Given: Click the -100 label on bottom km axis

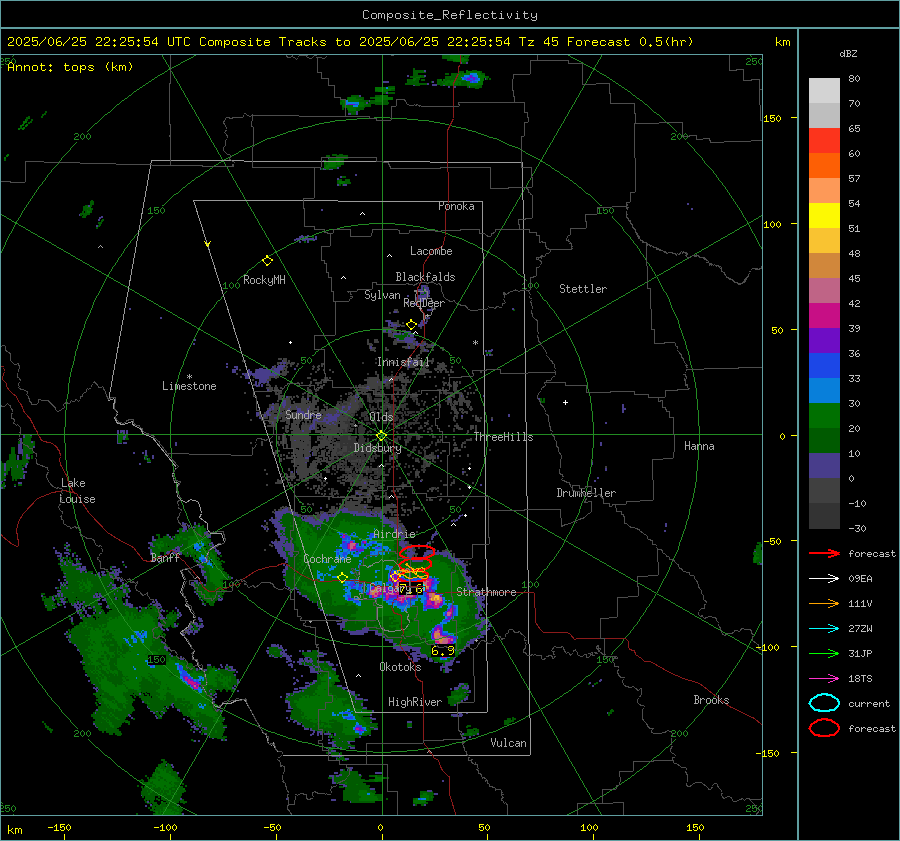Looking at the screenshot, I should (x=165, y=827).
